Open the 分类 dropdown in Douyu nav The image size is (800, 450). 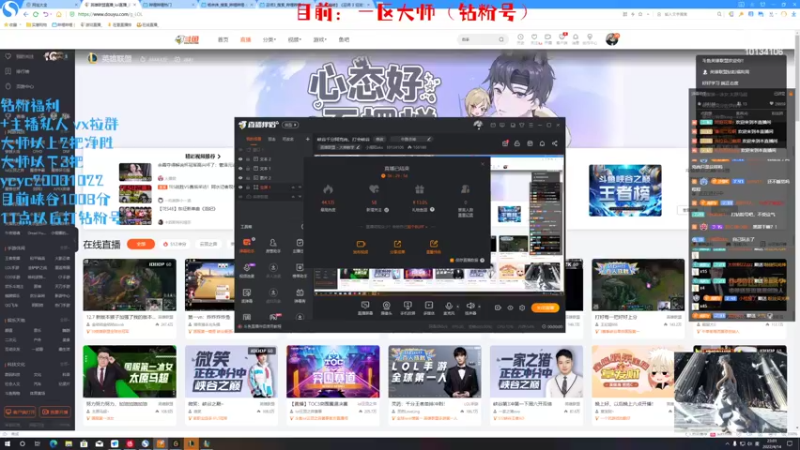point(269,39)
